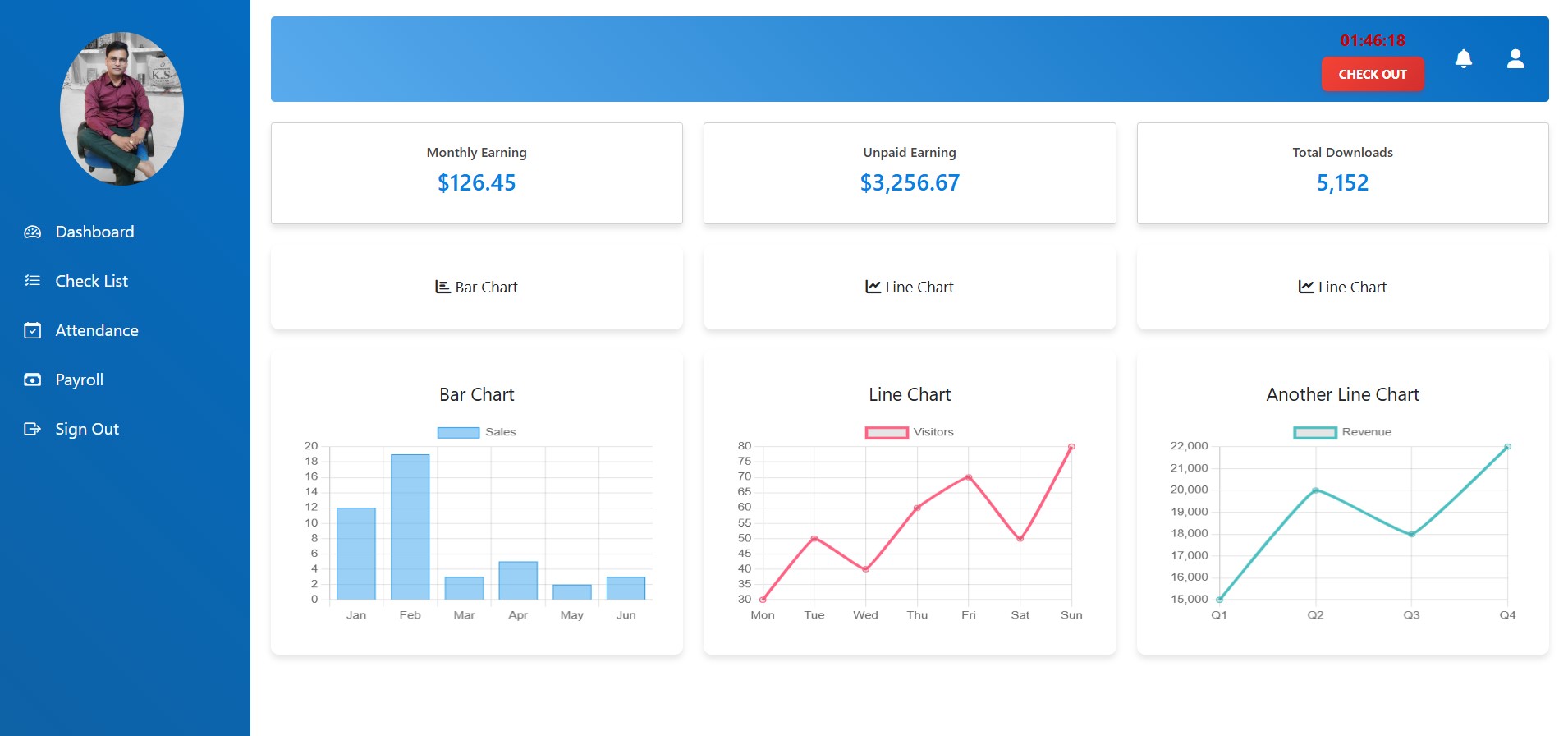The width and height of the screenshot is (1568, 736).
Task: Toggle the Revenue dataset legend
Action: pyautogui.click(x=1341, y=432)
